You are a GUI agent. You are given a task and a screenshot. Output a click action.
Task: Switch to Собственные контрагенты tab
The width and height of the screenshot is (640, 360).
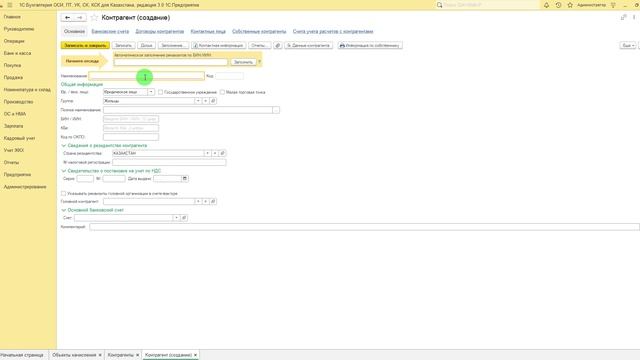pyautogui.click(x=259, y=31)
